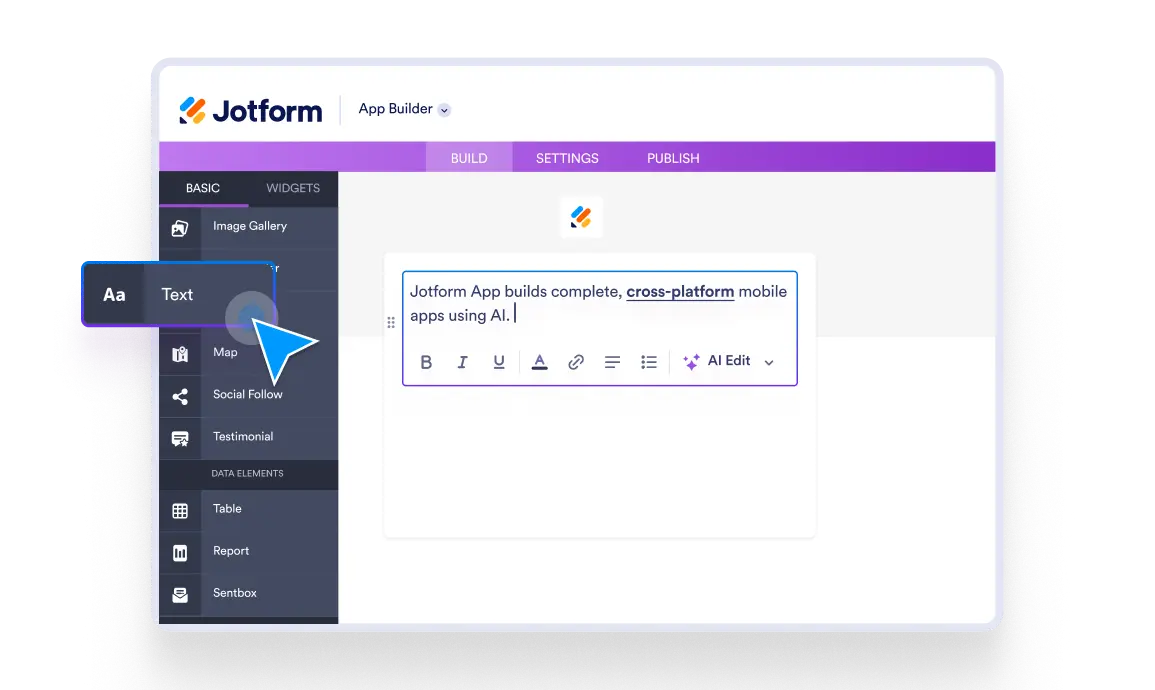The width and height of the screenshot is (1155, 690).
Task: Click the AI Edit sparkle button
Action: pyautogui.click(x=716, y=361)
